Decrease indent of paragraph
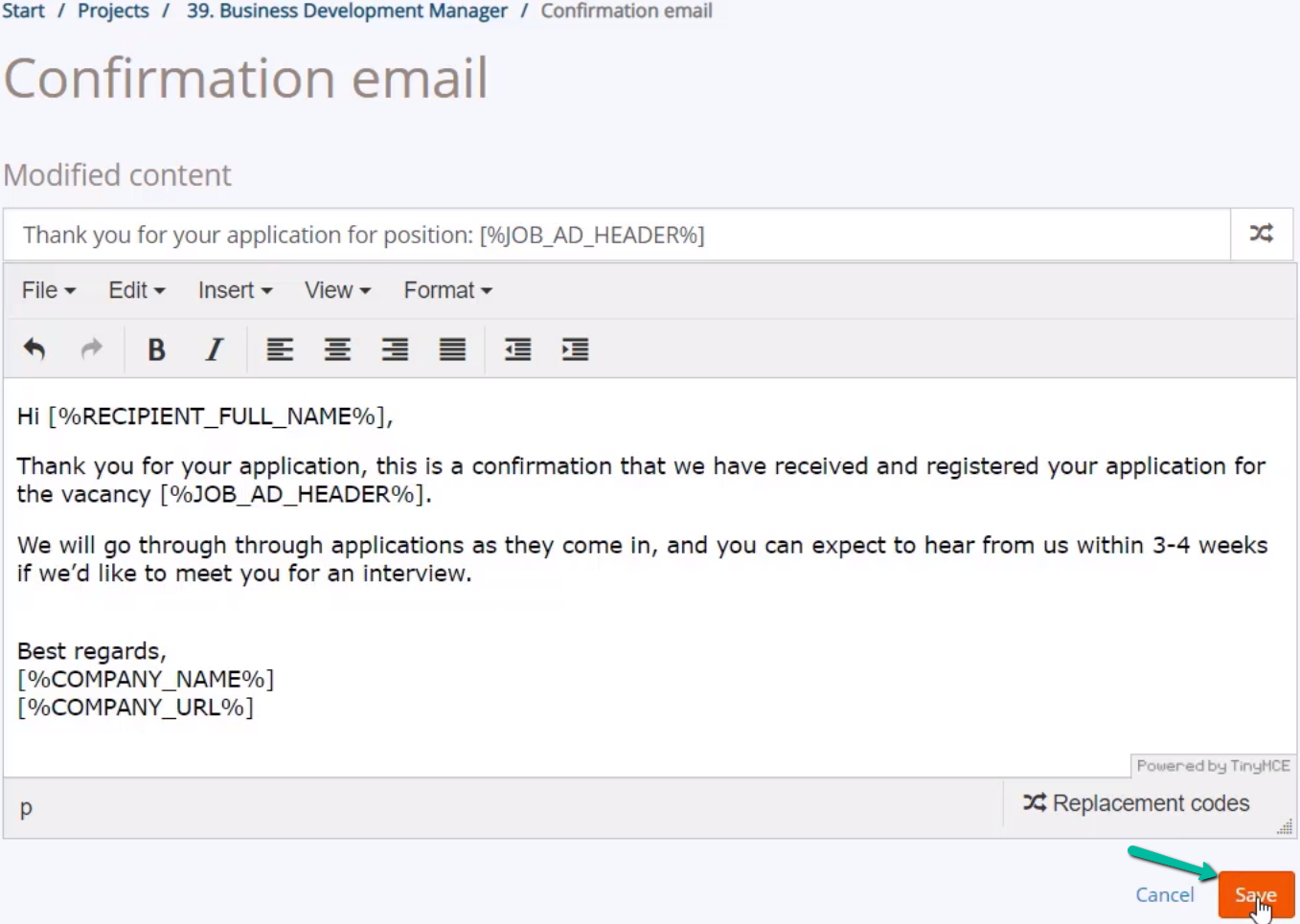The height and width of the screenshot is (924, 1300). pyautogui.click(x=517, y=349)
